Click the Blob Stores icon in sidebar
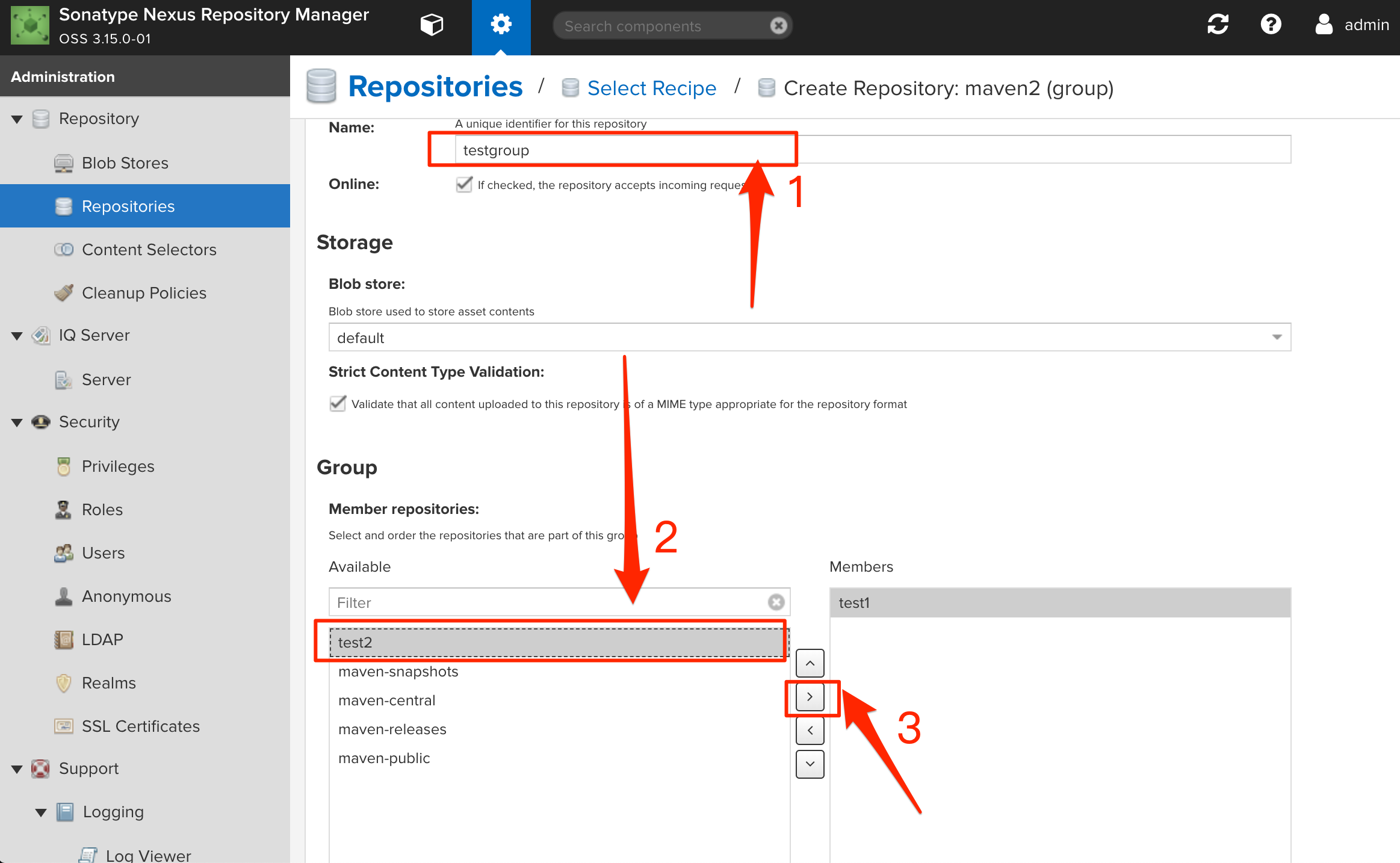Image resolution: width=1400 pixels, height=863 pixels. click(63, 163)
